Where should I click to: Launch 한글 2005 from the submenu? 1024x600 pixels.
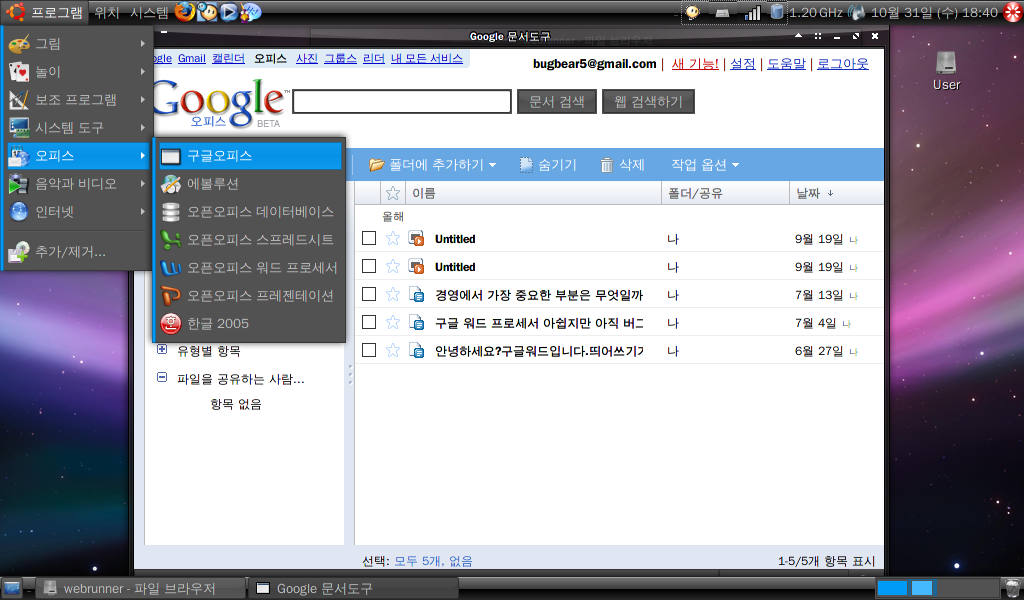click(250, 324)
